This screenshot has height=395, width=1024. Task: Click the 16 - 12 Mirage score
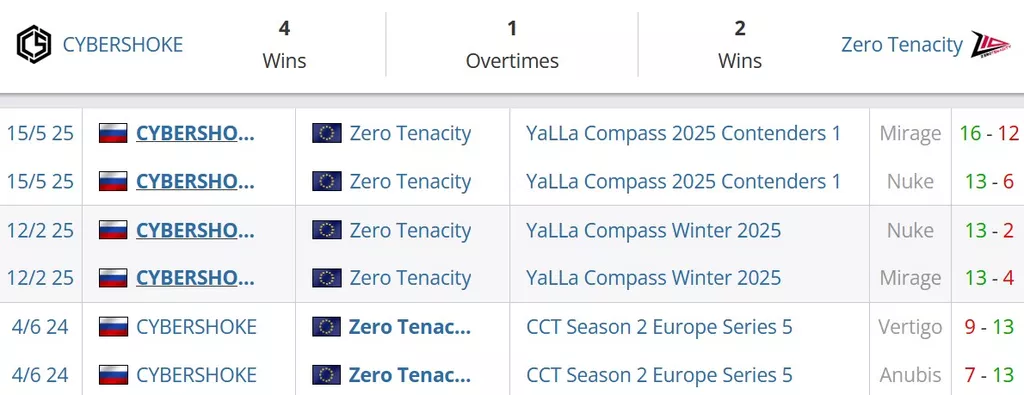click(x=989, y=133)
